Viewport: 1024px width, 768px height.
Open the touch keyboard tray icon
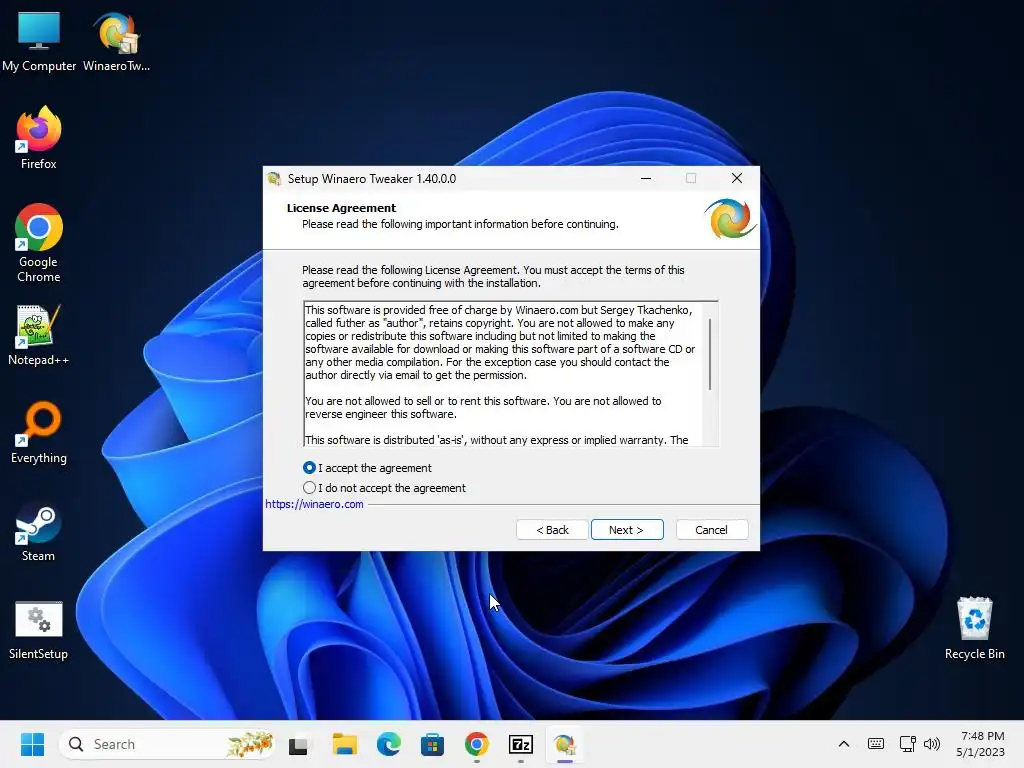coord(876,744)
